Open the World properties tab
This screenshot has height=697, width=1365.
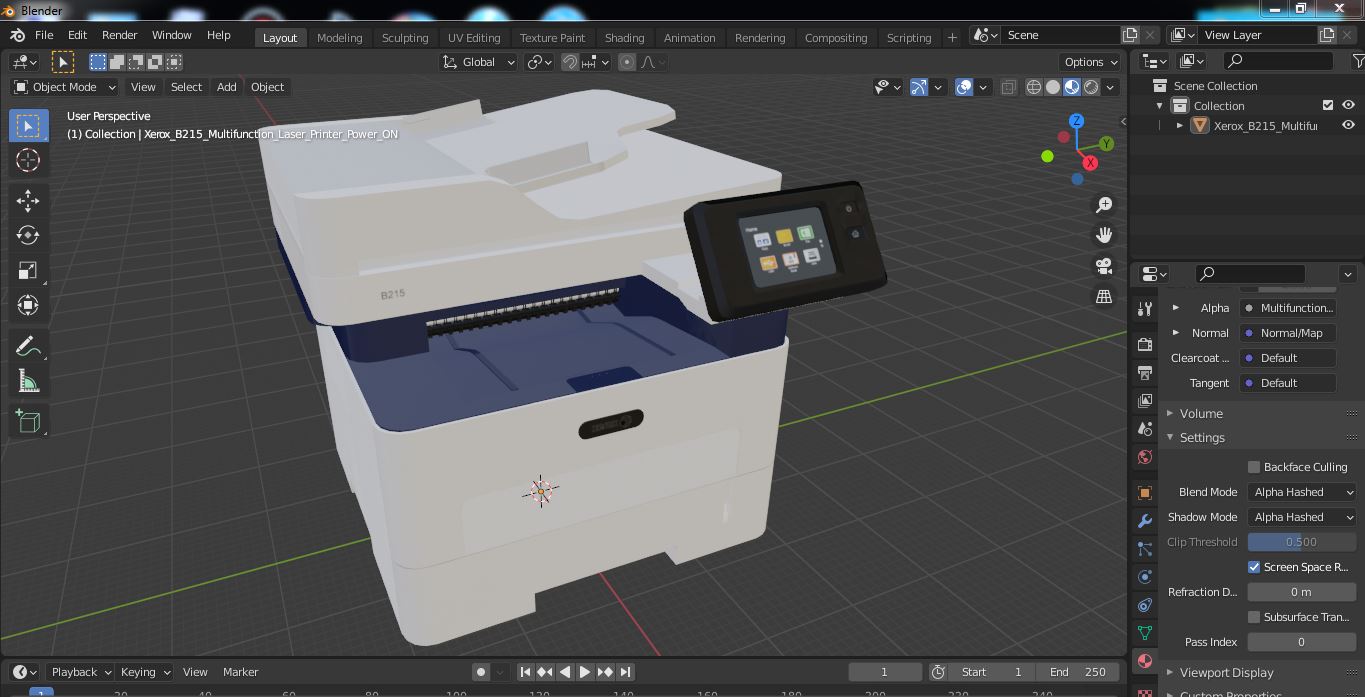point(1145,457)
